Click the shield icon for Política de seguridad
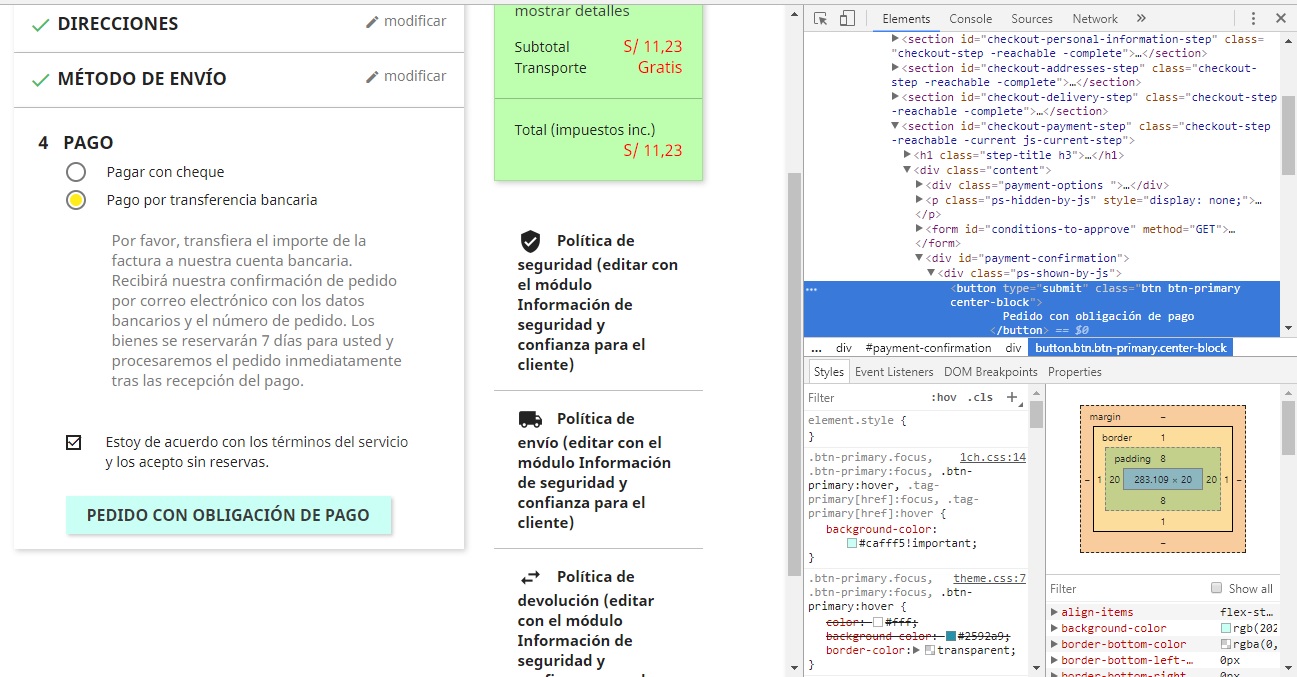The width and height of the screenshot is (1297, 677). pos(530,241)
